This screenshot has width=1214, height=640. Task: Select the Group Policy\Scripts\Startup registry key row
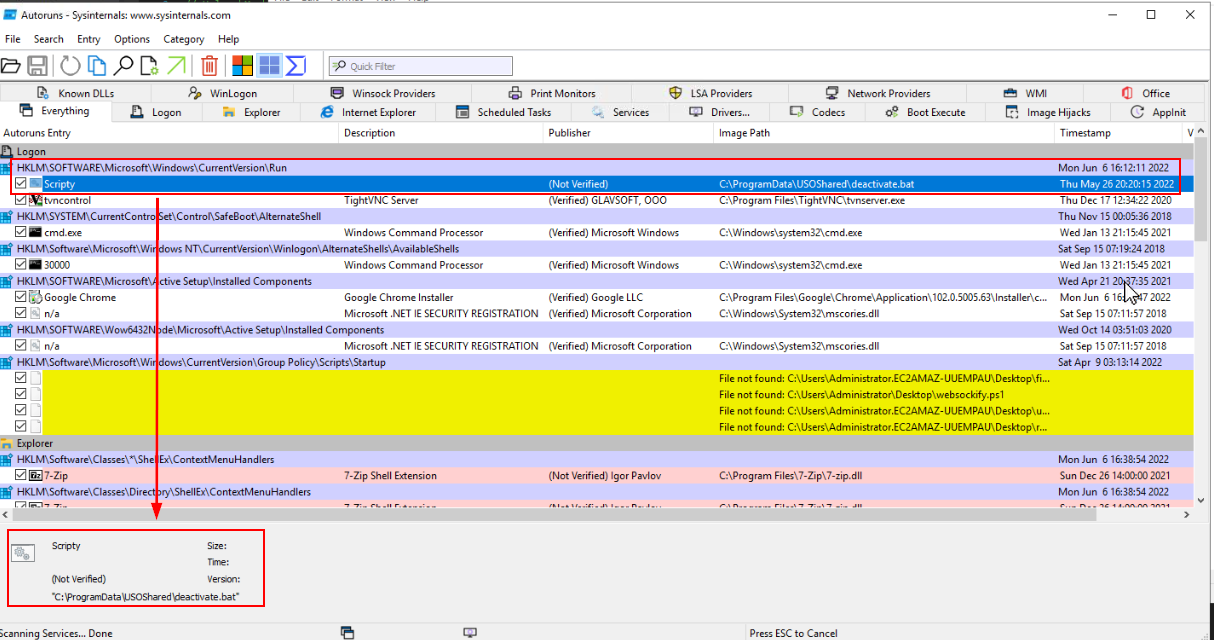pos(596,362)
